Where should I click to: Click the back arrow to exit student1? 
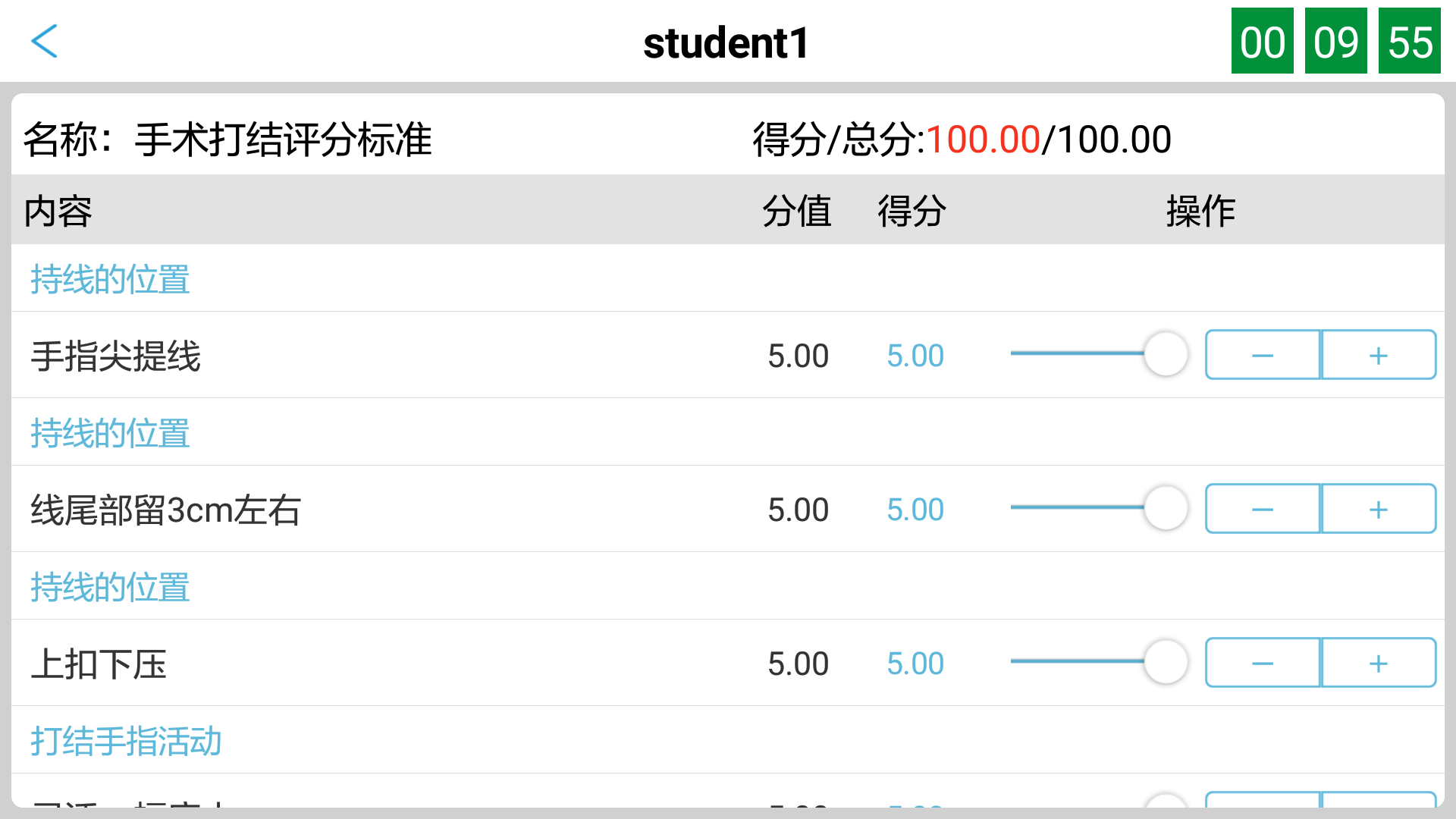[45, 42]
